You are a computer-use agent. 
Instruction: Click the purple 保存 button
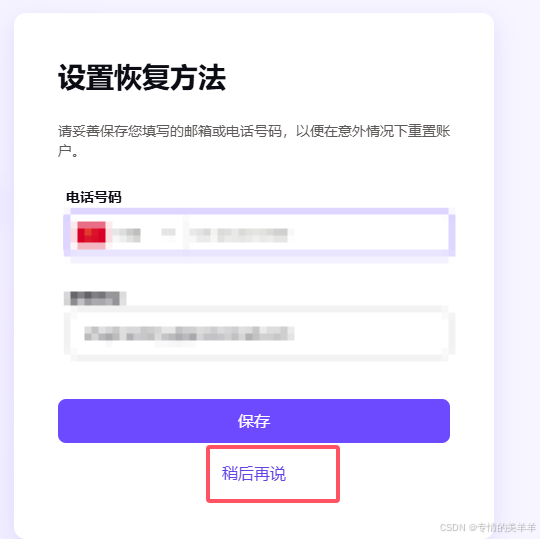click(254, 421)
